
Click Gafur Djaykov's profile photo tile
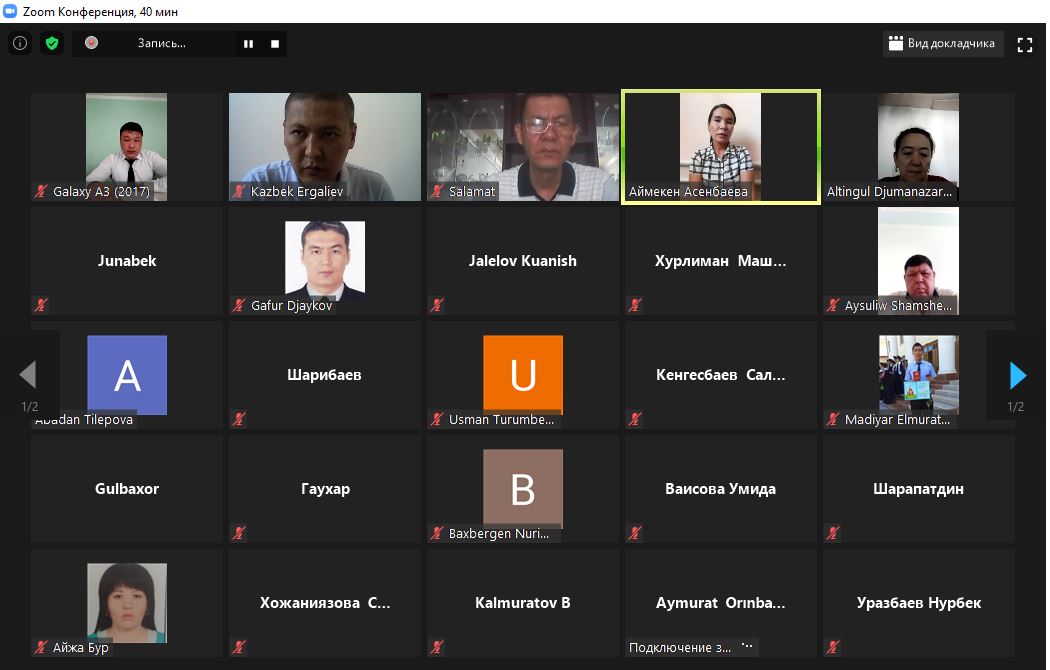325,260
